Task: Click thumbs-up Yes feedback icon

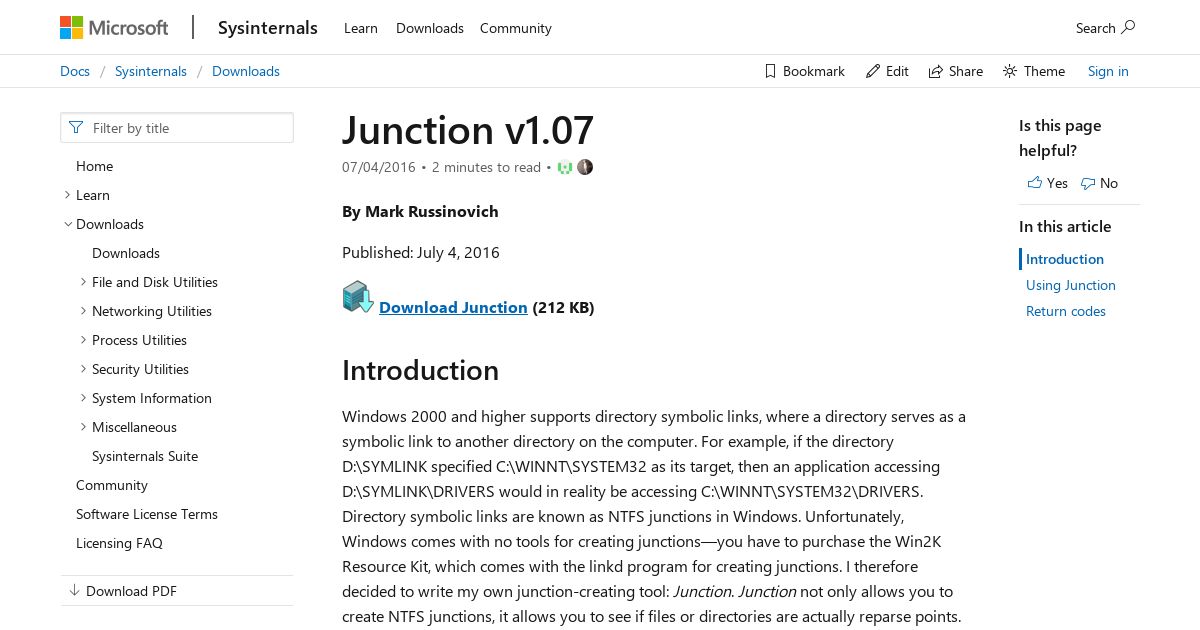Action: [x=1034, y=183]
